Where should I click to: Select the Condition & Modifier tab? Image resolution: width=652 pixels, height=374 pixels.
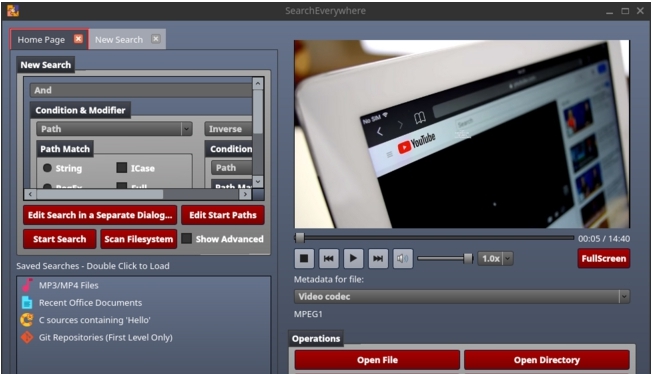tap(80, 110)
